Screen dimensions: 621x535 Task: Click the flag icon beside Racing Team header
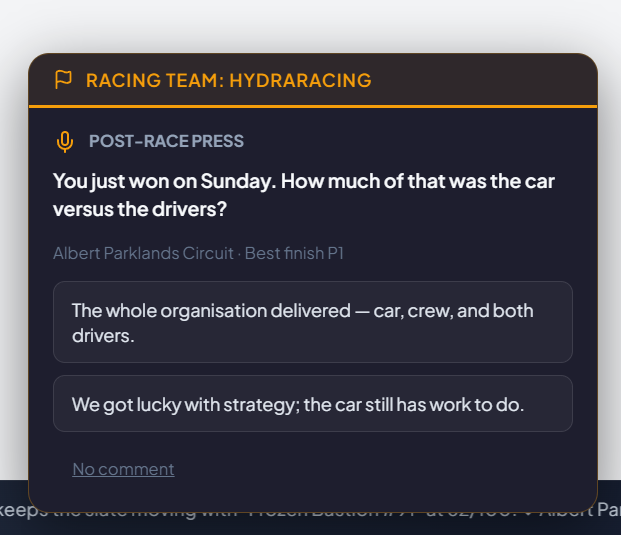click(63, 80)
